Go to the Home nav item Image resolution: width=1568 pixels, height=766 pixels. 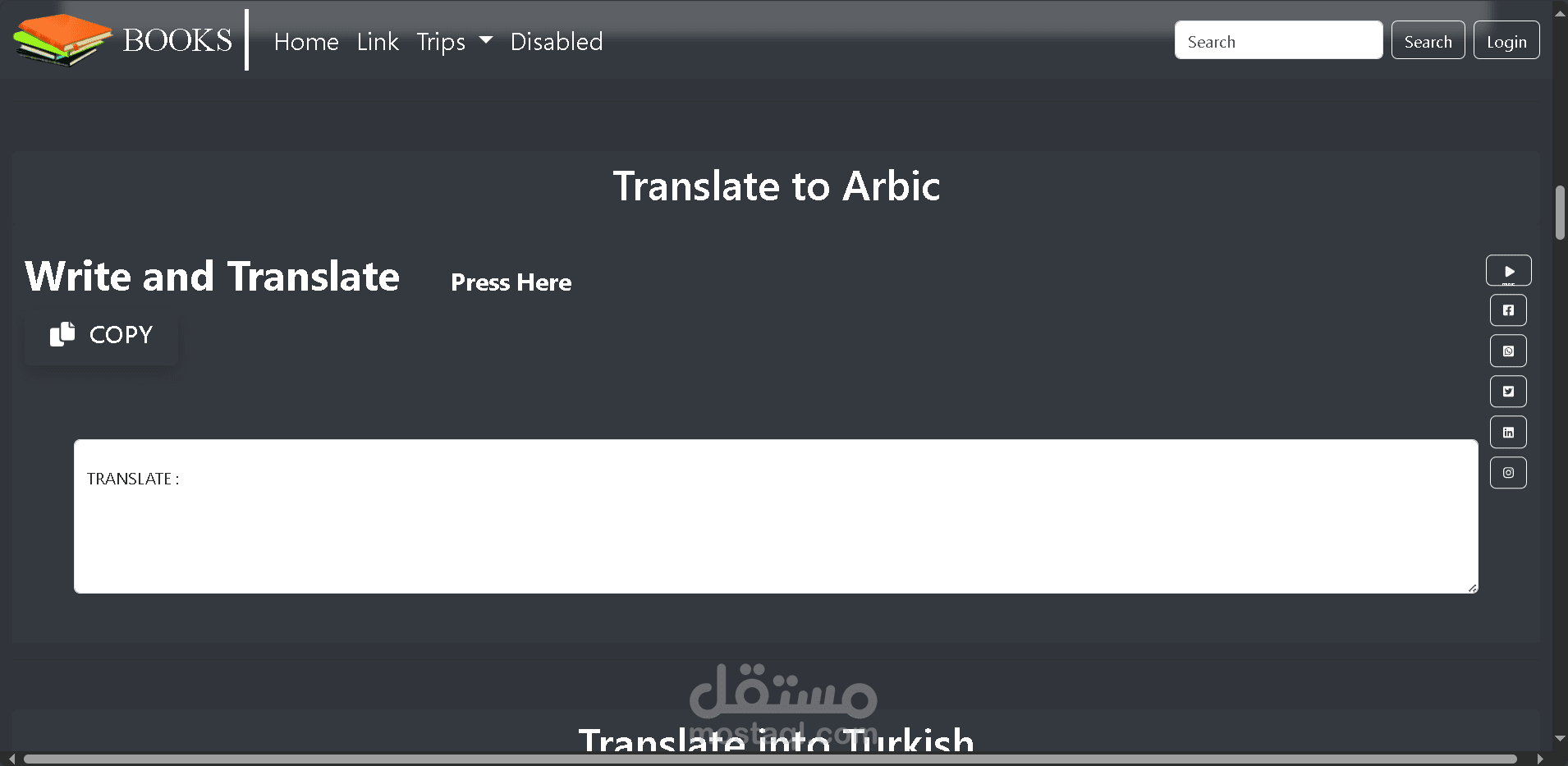click(x=306, y=42)
